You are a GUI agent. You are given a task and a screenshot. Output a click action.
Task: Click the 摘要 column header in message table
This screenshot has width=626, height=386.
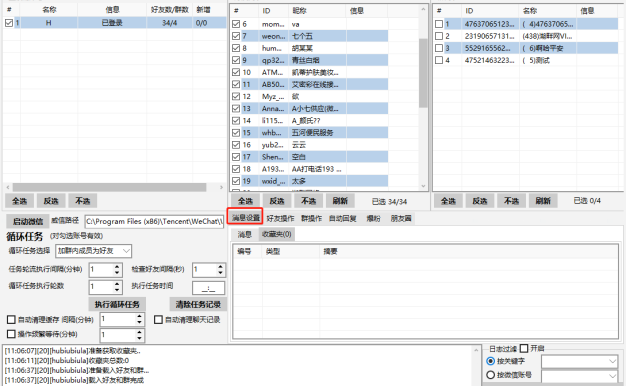(x=469, y=251)
